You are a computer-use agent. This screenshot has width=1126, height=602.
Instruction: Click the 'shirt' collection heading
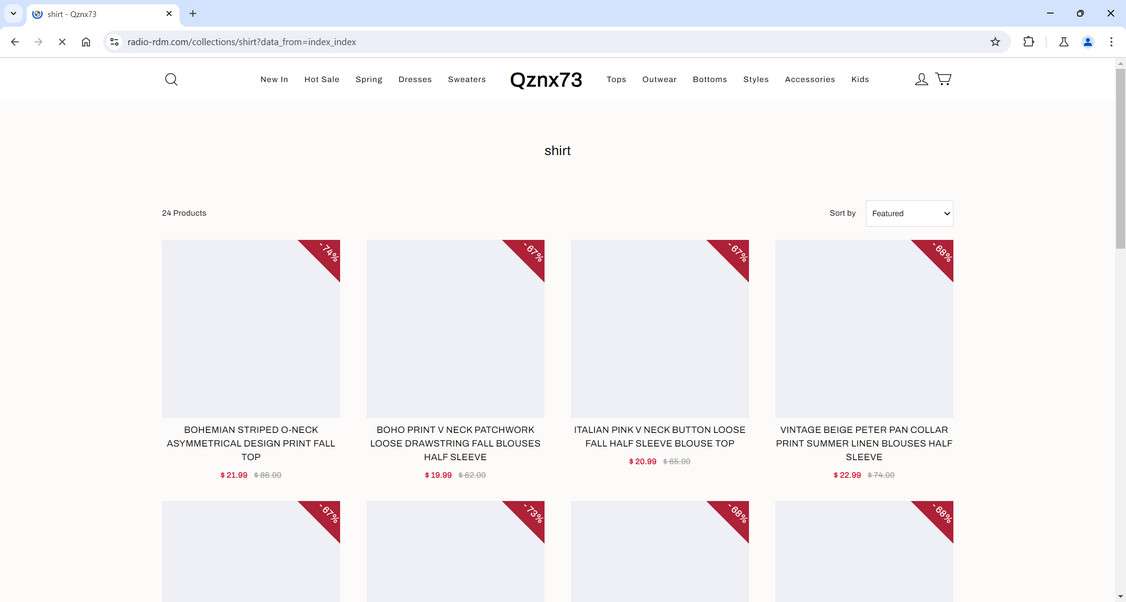(557, 151)
